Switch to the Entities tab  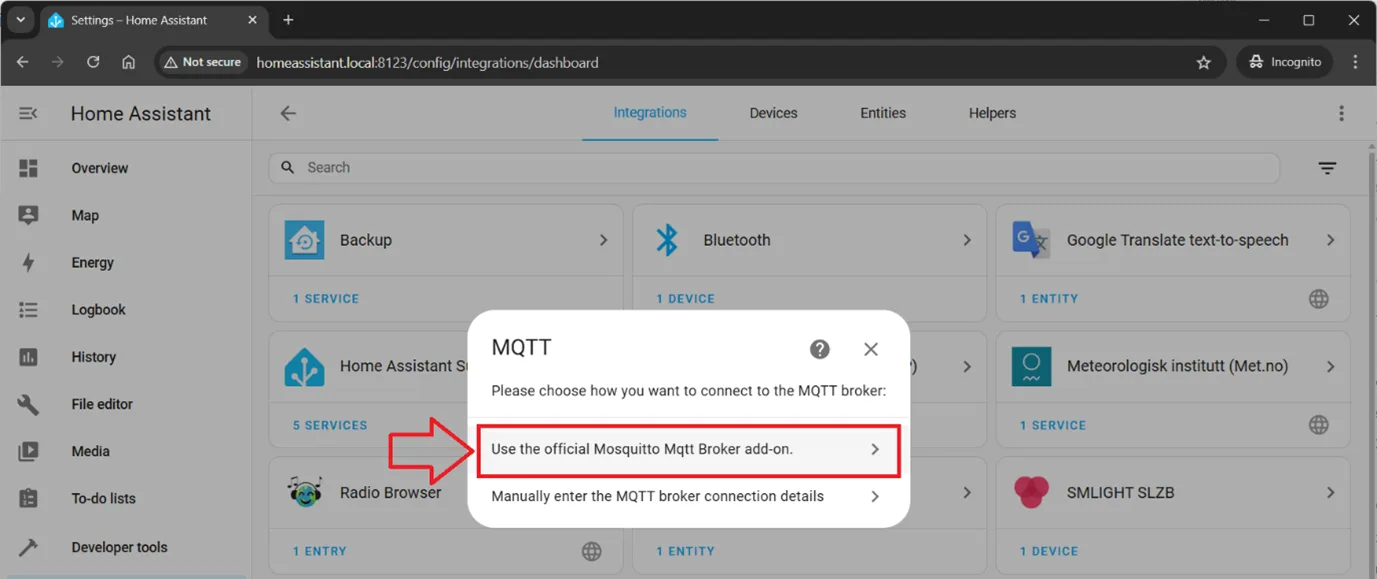click(x=882, y=113)
